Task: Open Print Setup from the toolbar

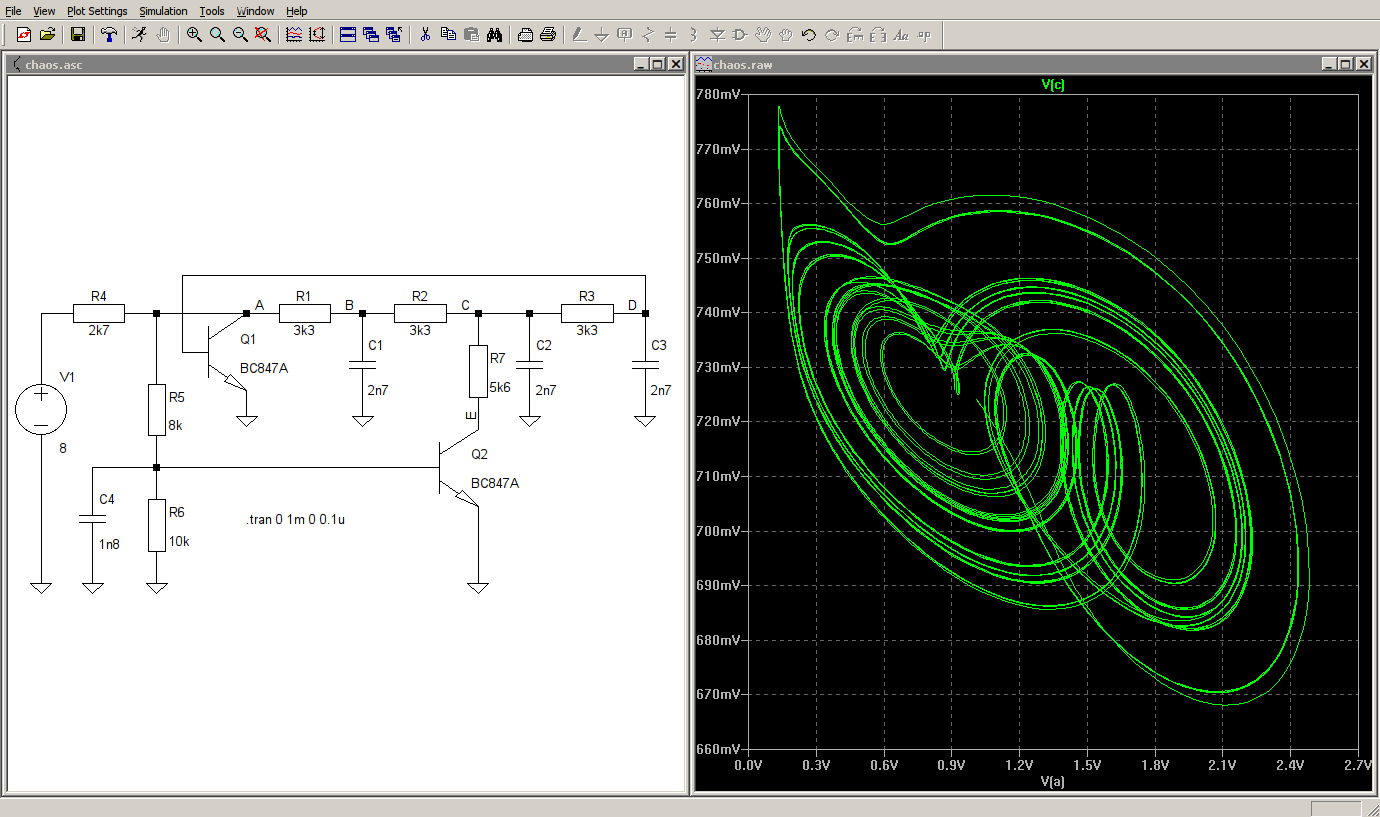Action: pyautogui.click(x=525, y=34)
